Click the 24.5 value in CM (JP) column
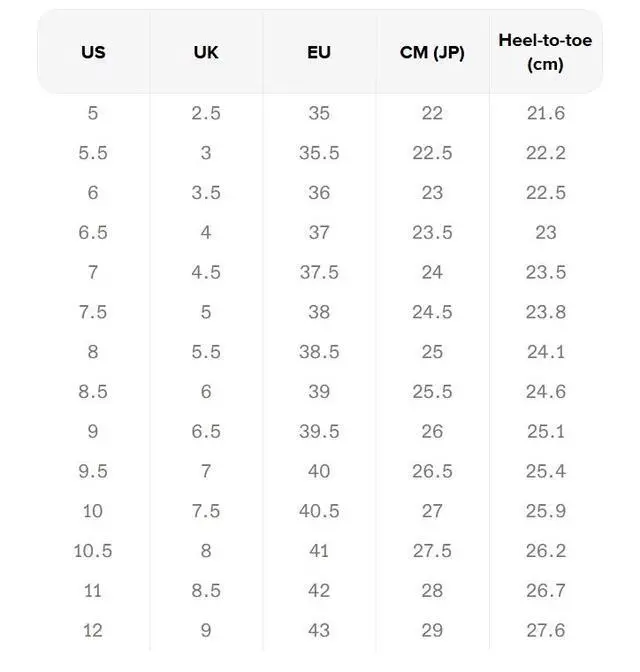Screen dimensions: 640x672 (432, 312)
